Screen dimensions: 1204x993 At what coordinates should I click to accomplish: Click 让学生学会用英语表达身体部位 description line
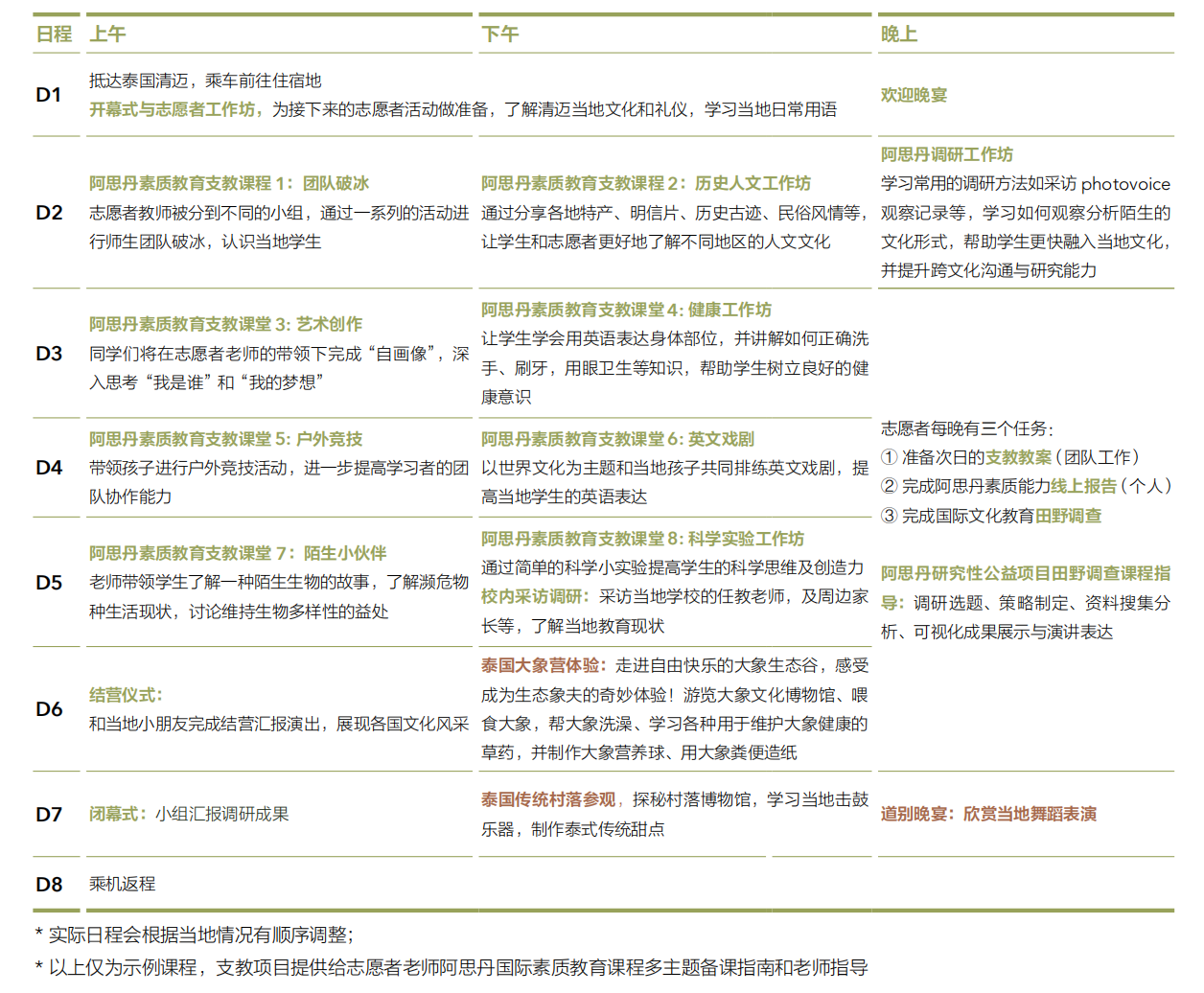tap(675, 339)
